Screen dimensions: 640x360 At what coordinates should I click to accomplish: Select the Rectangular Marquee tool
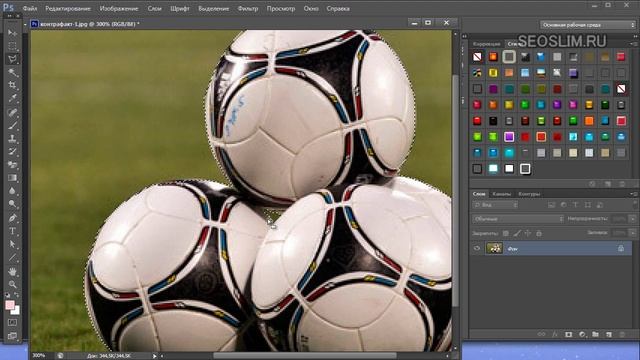(12, 46)
